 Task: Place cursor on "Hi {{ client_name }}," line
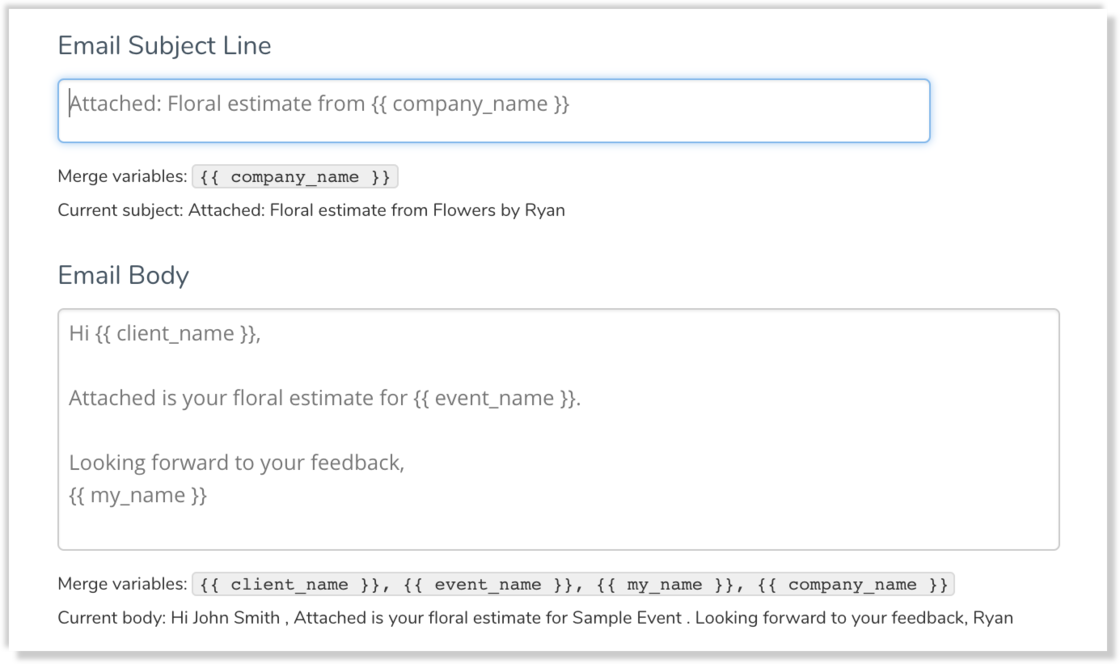click(165, 334)
